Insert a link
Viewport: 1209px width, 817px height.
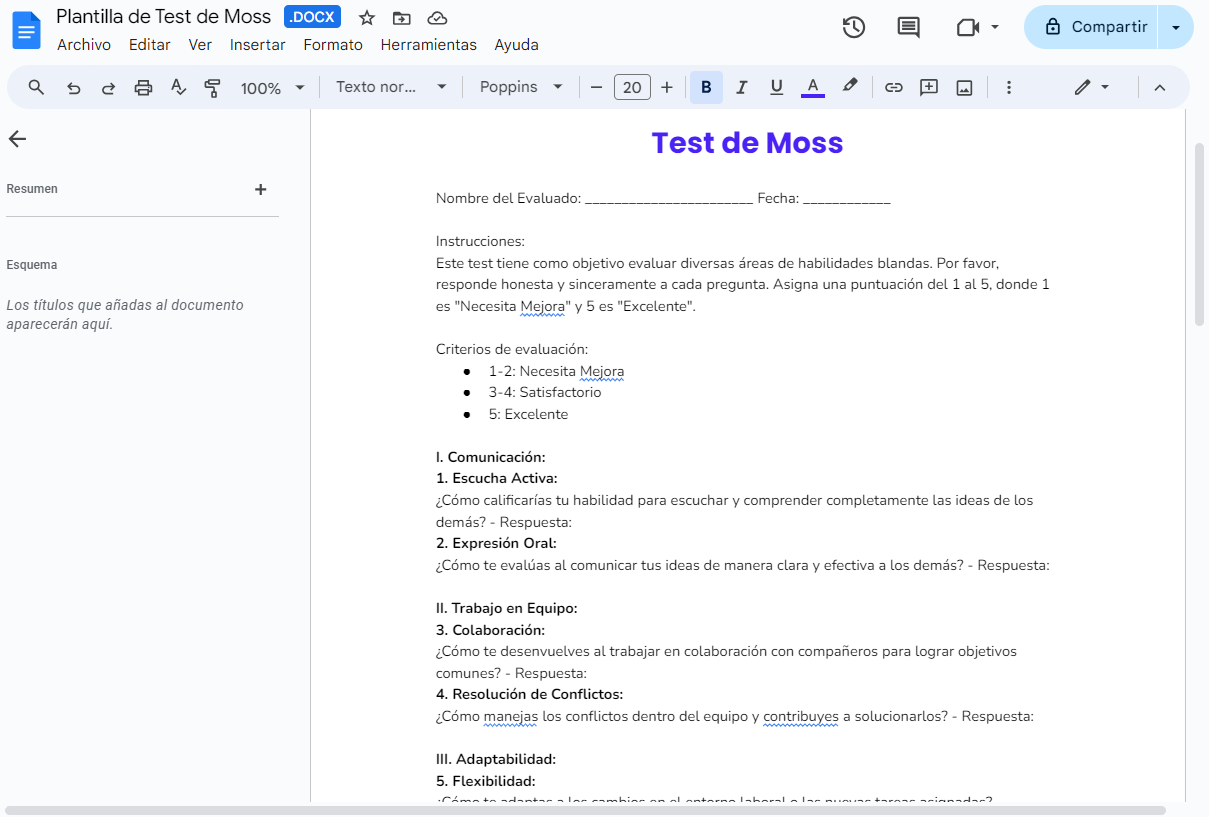893,87
